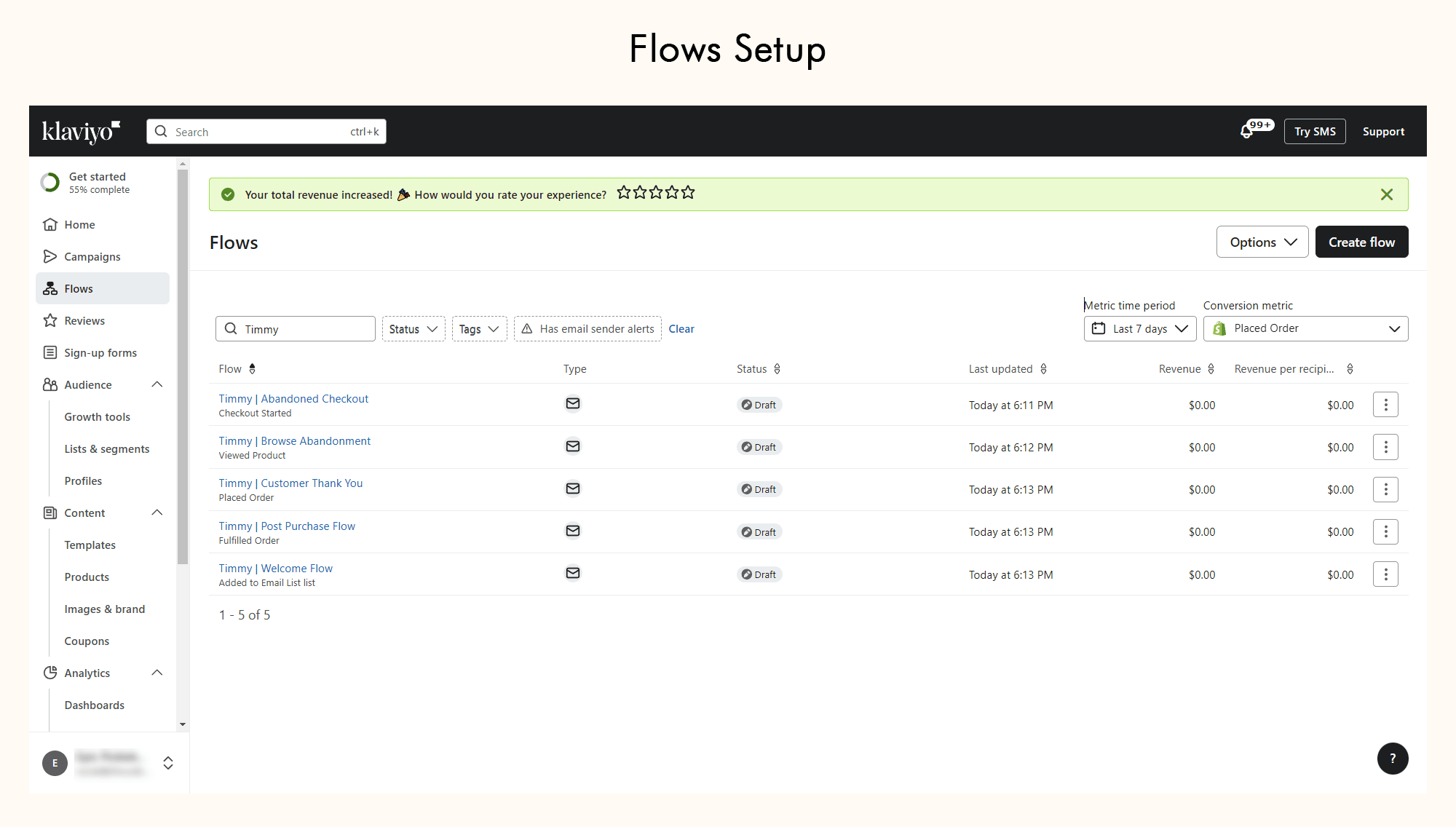Click the help question mark button
This screenshot has width=1456, height=827.
pos(1392,759)
